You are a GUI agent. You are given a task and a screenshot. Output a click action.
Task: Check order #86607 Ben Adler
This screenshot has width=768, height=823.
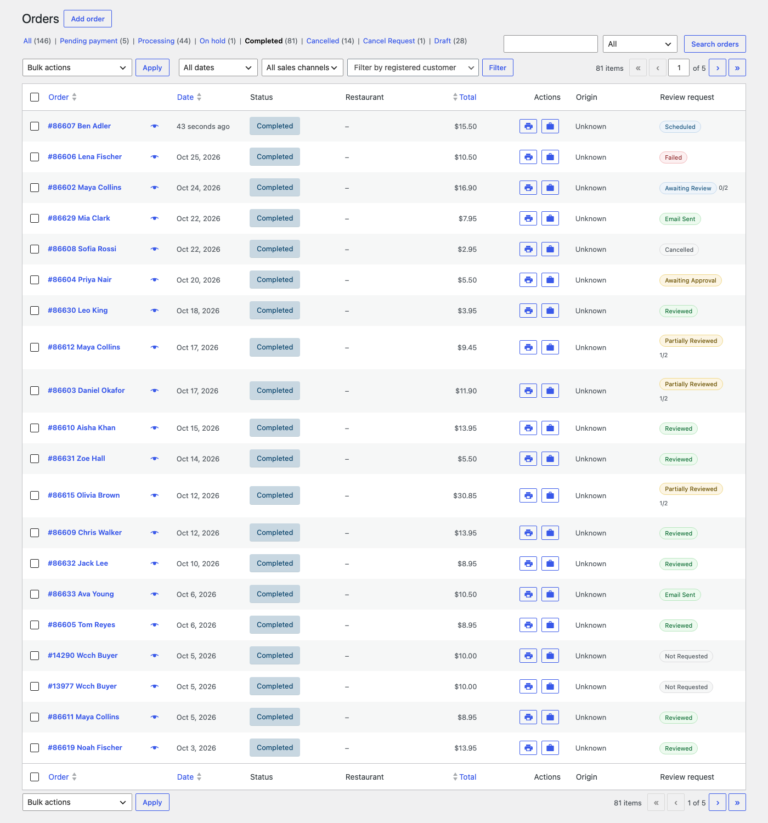click(x=35, y=126)
